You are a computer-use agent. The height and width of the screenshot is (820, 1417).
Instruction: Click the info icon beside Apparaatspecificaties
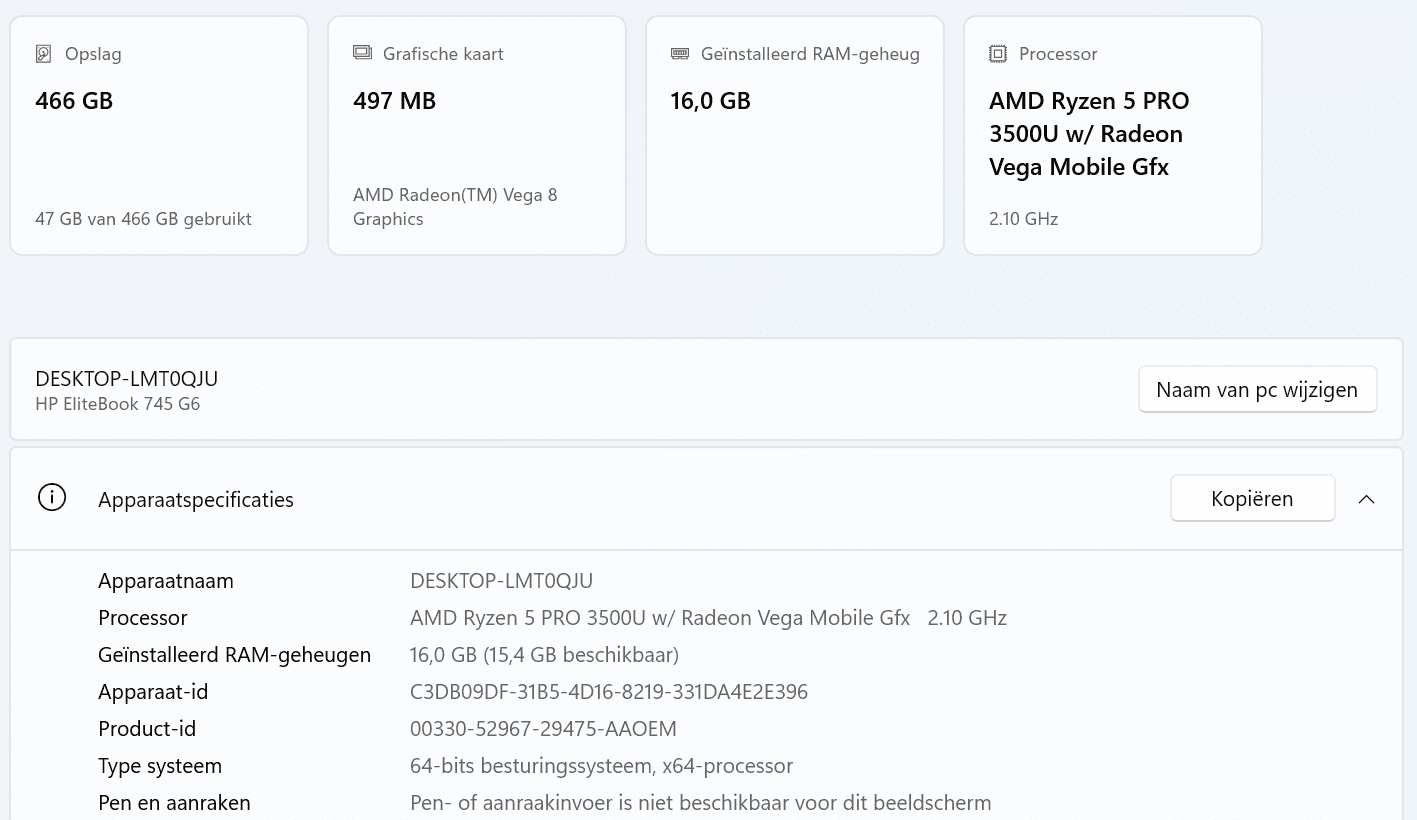click(x=52, y=498)
